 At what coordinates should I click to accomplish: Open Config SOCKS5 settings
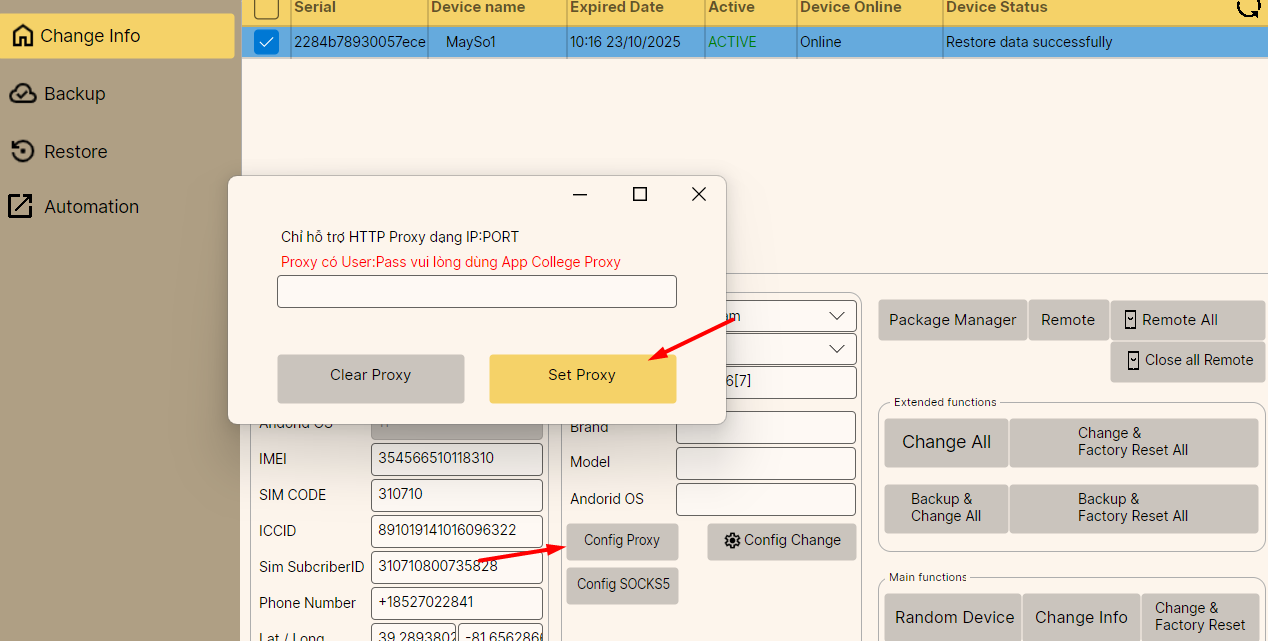click(622, 585)
